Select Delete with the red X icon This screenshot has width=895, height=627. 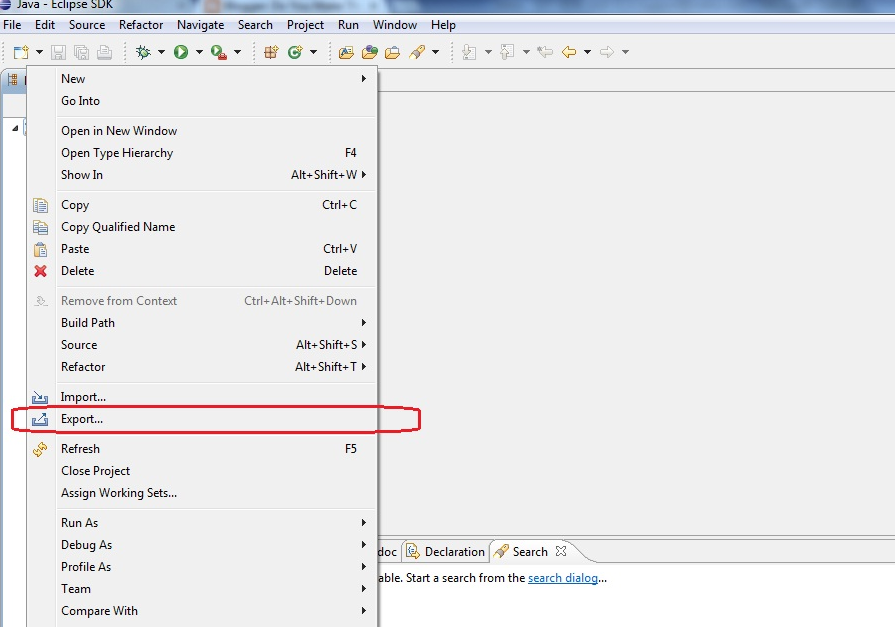click(201, 271)
